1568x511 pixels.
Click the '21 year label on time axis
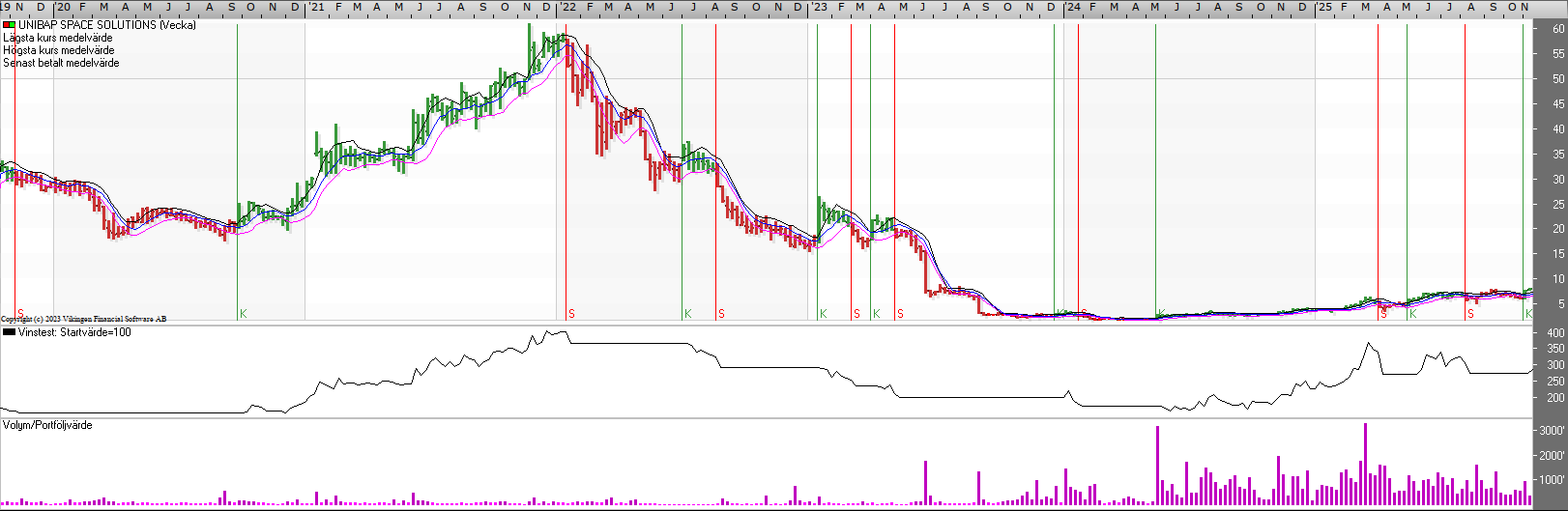[316, 7]
